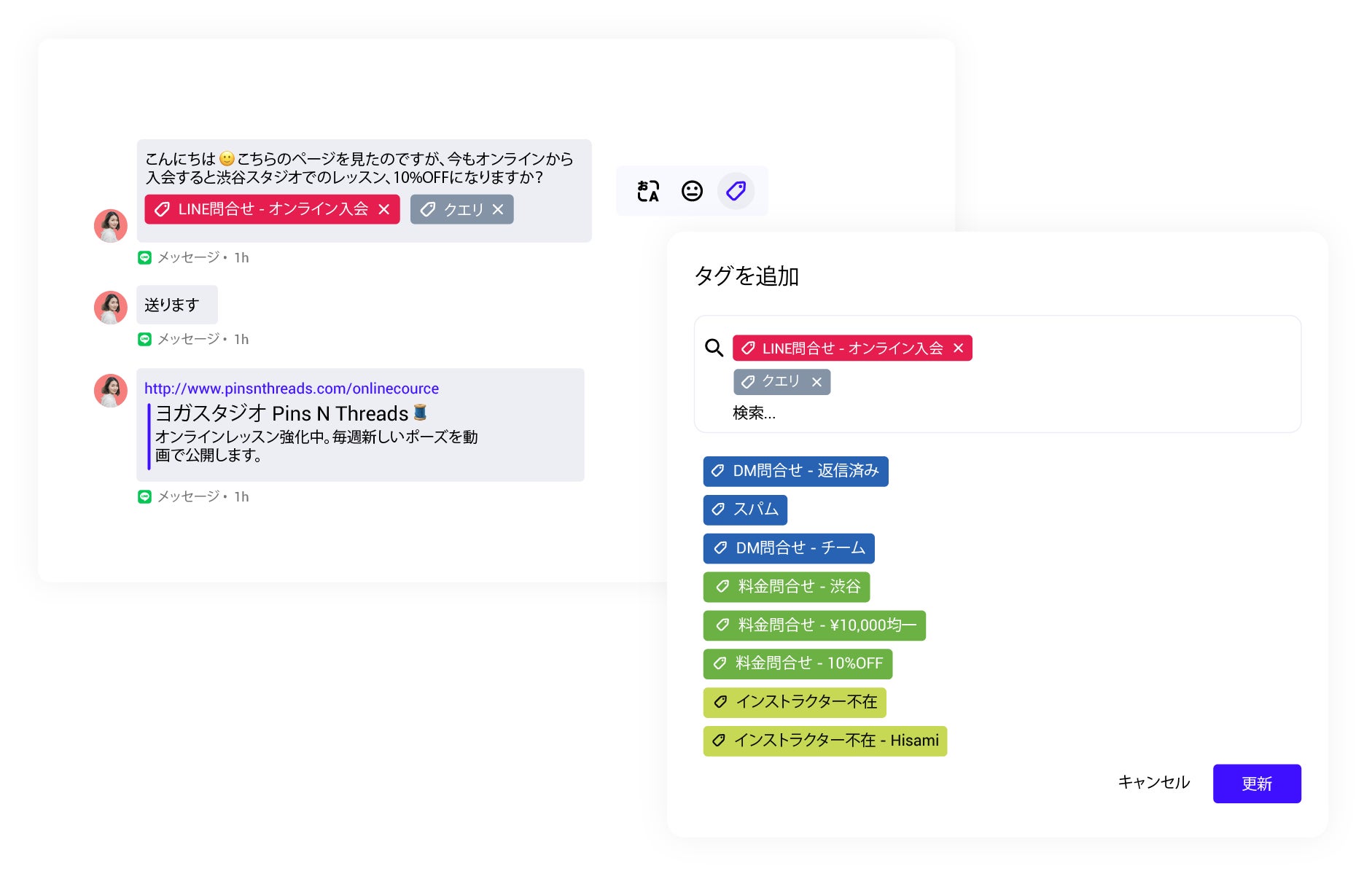Remove クエリ tag in the search box
The width and height of the screenshot is (1372, 882).
[x=816, y=382]
